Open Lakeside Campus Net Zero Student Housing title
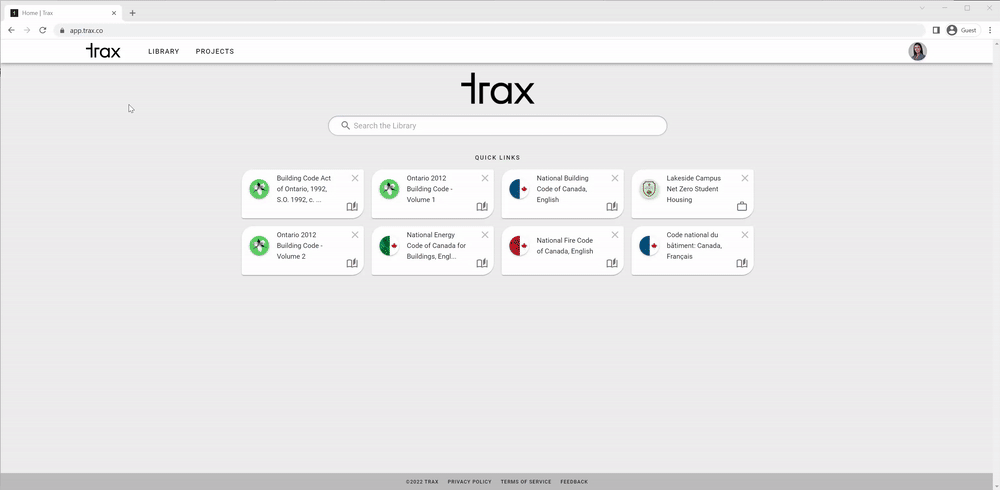 point(693,189)
